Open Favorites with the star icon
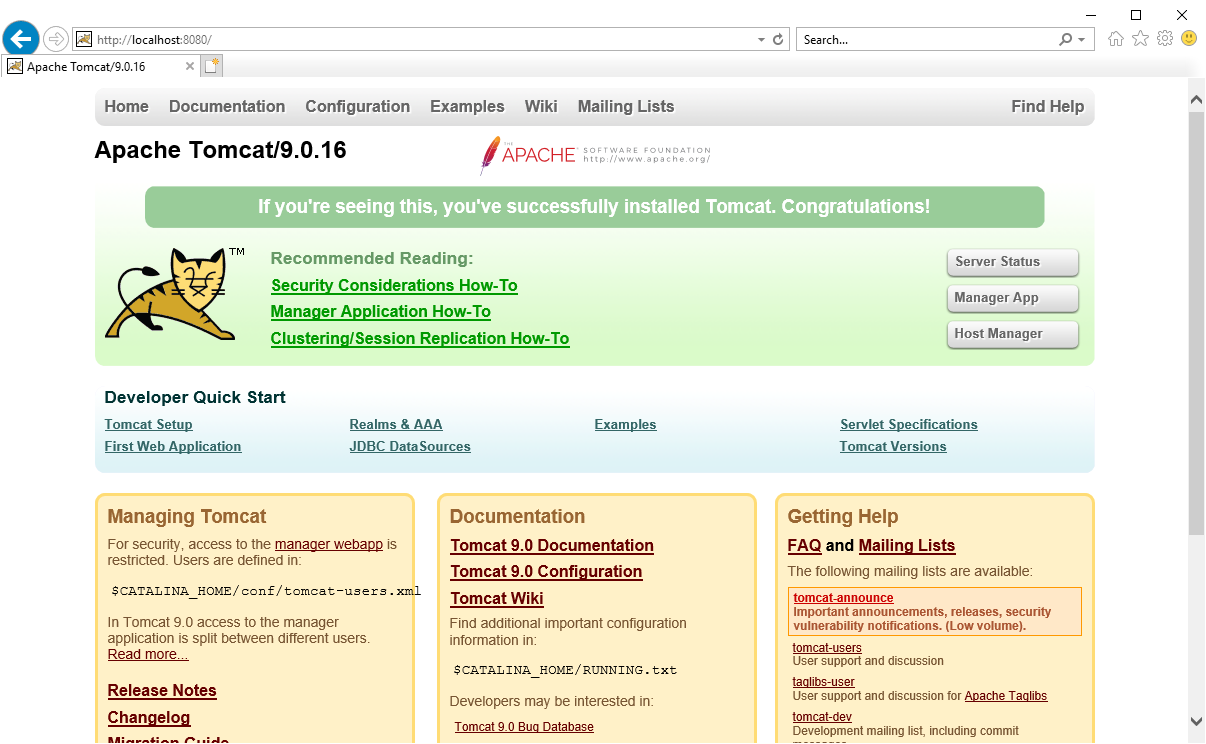1206x744 pixels. pyautogui.click(x=1140, y=39)
